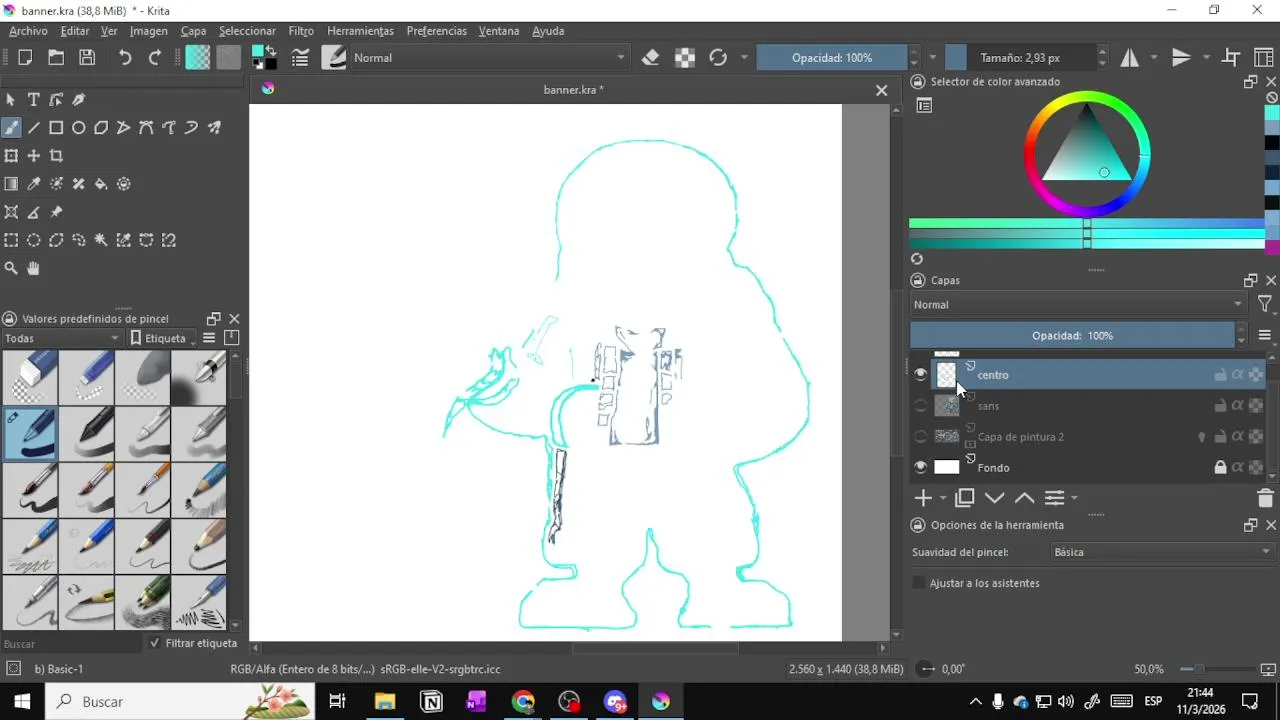Open the Herramientas menu
This screenshot has height=720, width=1280.
click(360, 31)
